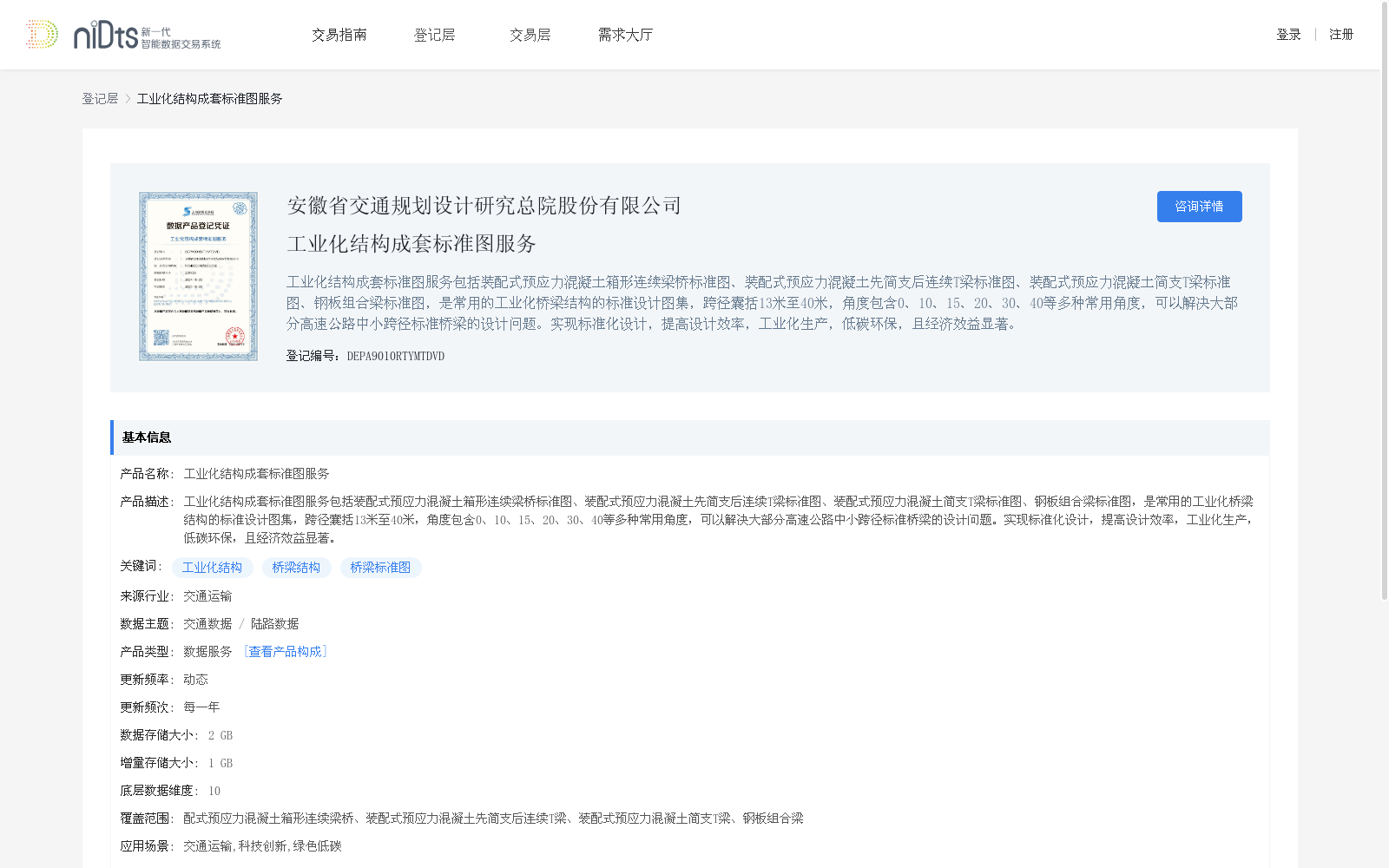Open the 交易指南 menu
Image resolution: width=1389 pixels, height=868 pixels.
coord(339,35)
